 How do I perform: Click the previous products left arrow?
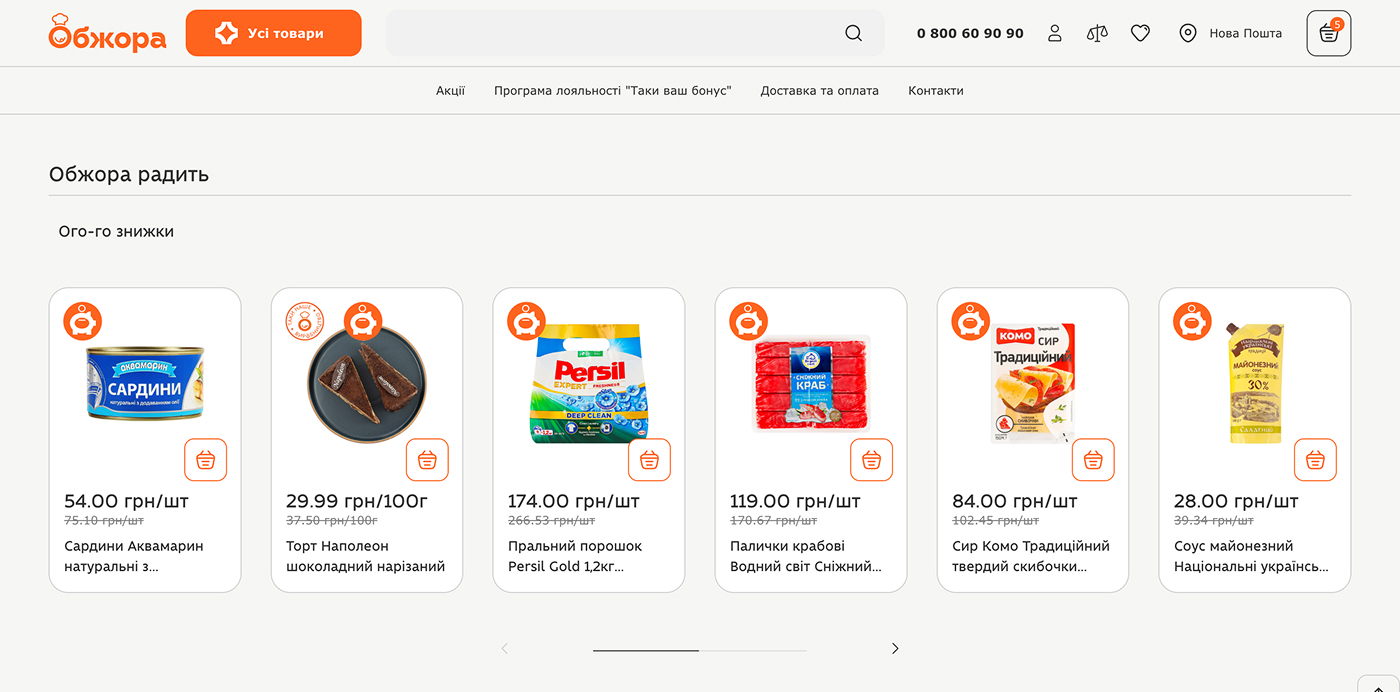click(504, 649)
